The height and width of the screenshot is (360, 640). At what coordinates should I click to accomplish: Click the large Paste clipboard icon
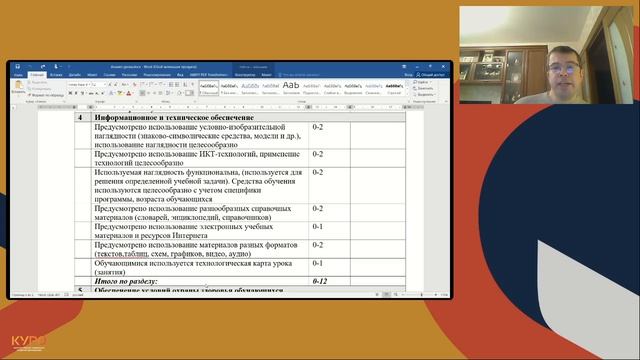[x=19, y=84]
